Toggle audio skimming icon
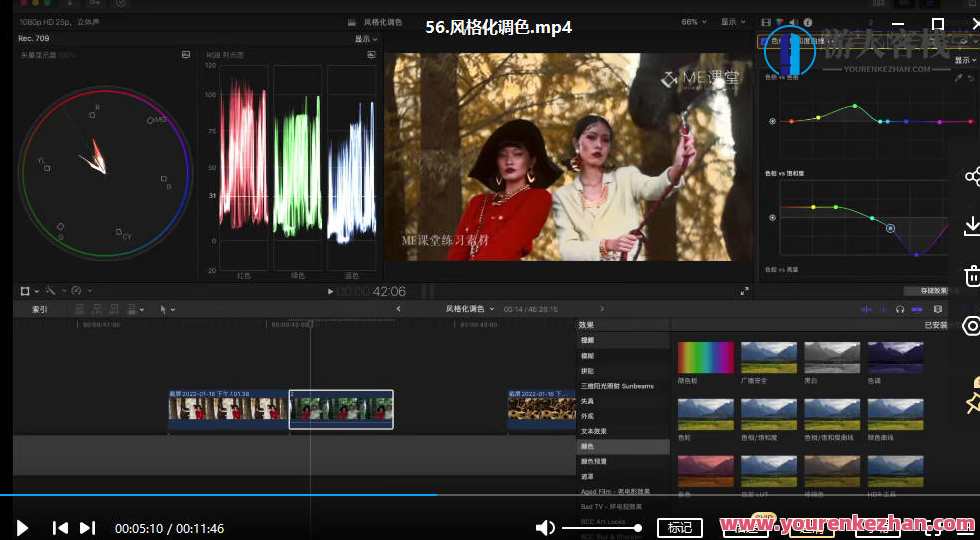This screenshot has width=980, height=540. tap(883, 309)
